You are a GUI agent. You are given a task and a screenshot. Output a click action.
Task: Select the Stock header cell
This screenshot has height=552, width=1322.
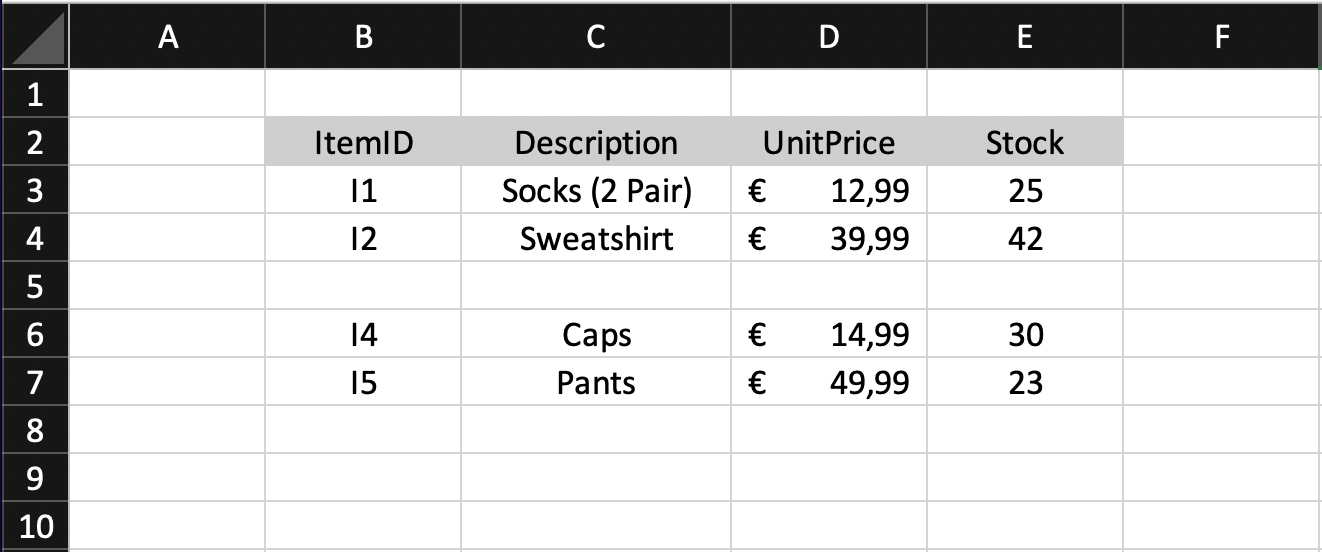(1025, 142)
